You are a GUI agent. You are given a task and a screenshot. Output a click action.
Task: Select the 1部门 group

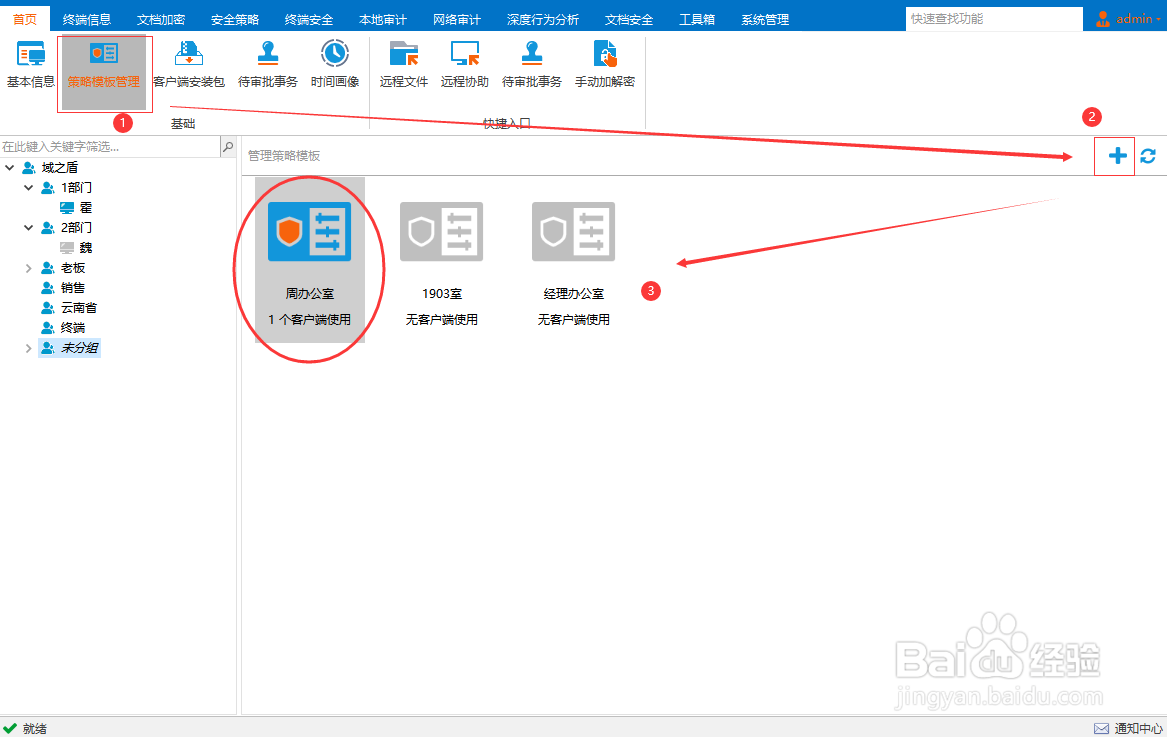(x=67, y=188)
